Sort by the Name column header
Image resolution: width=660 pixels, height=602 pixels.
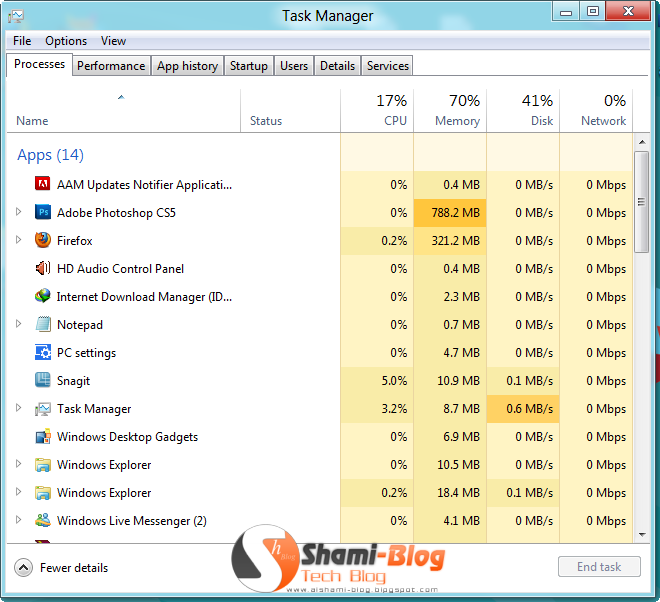123,111
